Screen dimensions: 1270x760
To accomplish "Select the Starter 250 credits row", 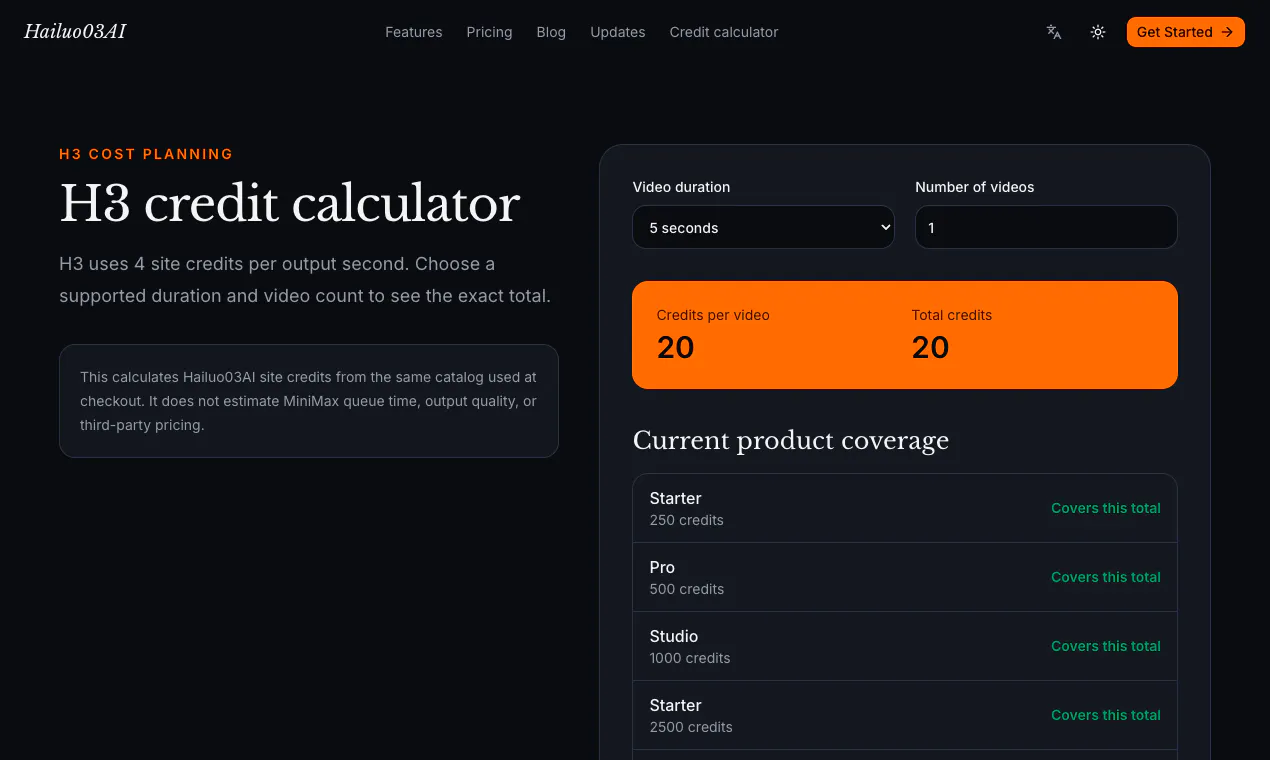I will pos(905,508).
